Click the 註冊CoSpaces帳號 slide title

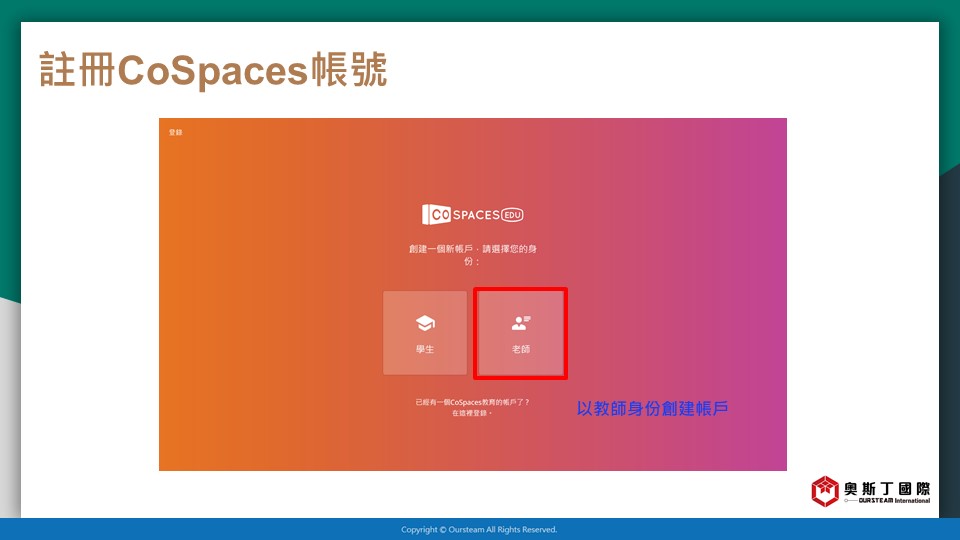[213, 70]
